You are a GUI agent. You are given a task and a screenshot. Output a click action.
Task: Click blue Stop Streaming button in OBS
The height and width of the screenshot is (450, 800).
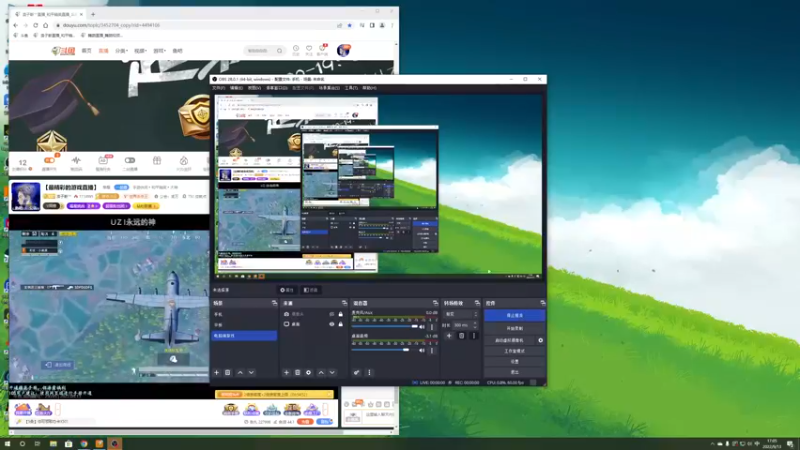point(514,315)
